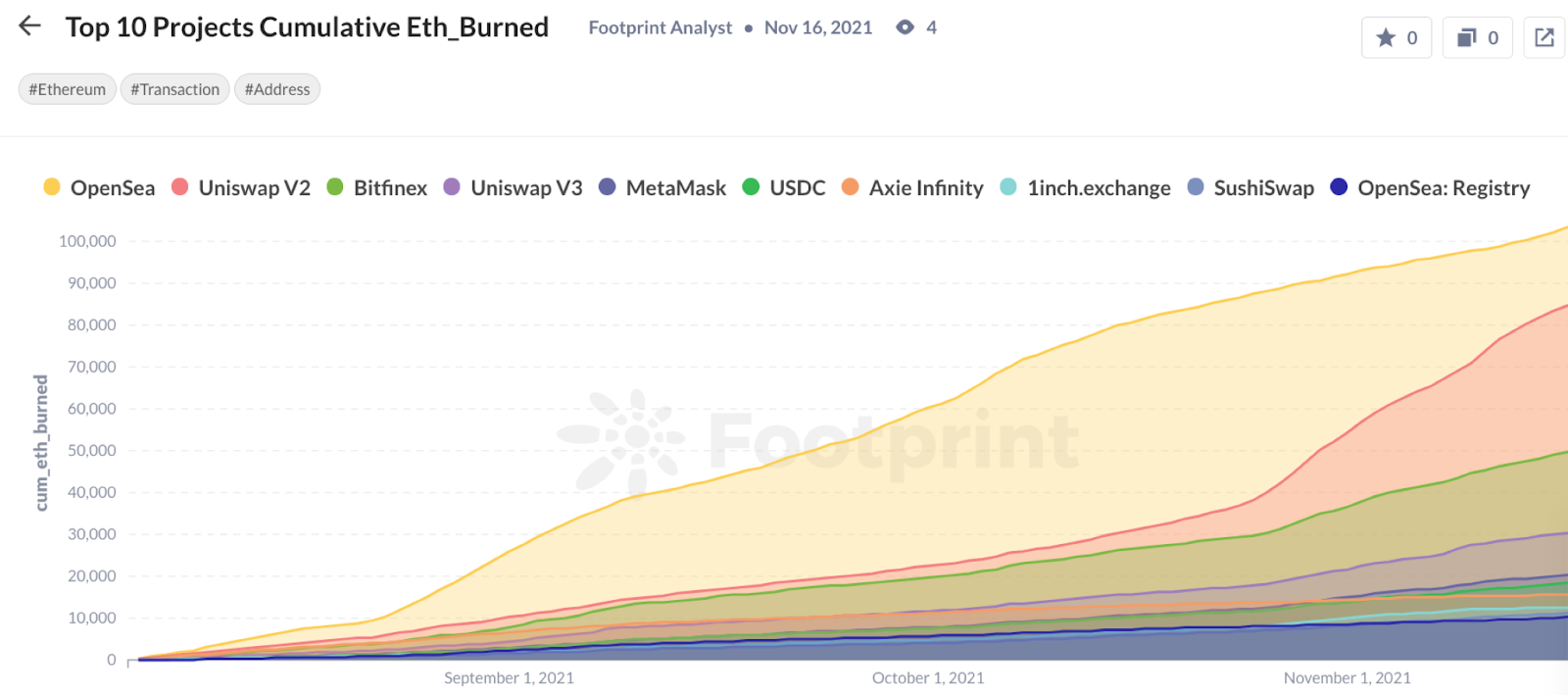1568x695 pixels.
Task: Click the OpenSea: Registry blue legend dot
Action: pos(1337,187)
